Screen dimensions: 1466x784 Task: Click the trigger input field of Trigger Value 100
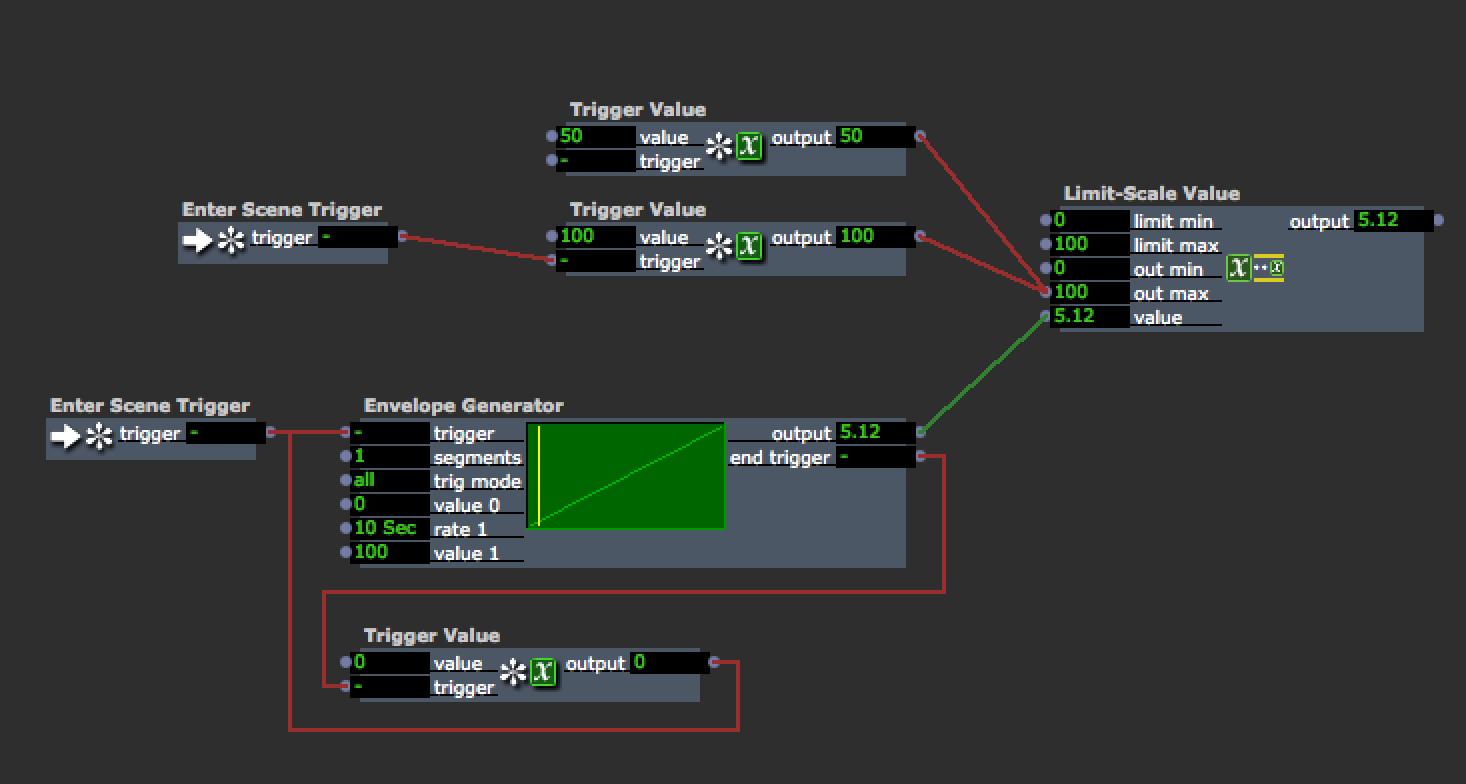coord(596,260)
